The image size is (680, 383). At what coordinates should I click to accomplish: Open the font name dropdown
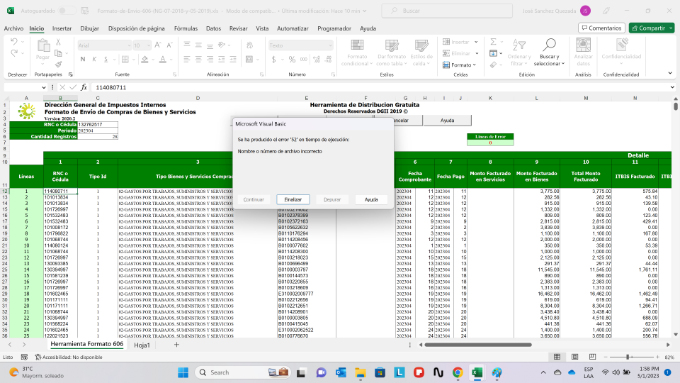click(x=129, y=46)
